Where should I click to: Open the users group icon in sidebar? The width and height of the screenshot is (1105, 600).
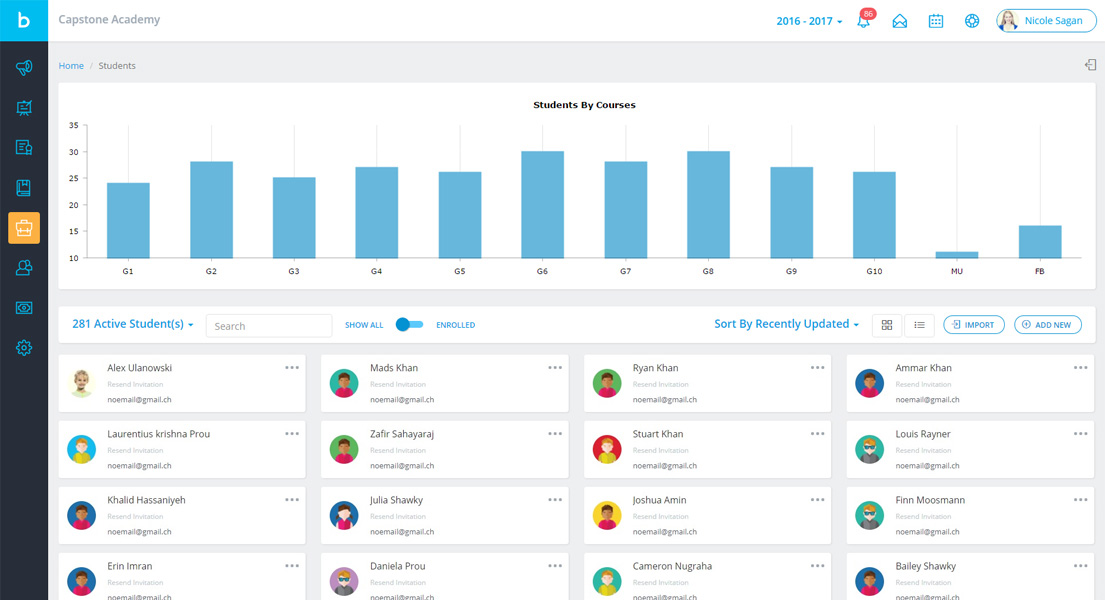coord(23,267)
